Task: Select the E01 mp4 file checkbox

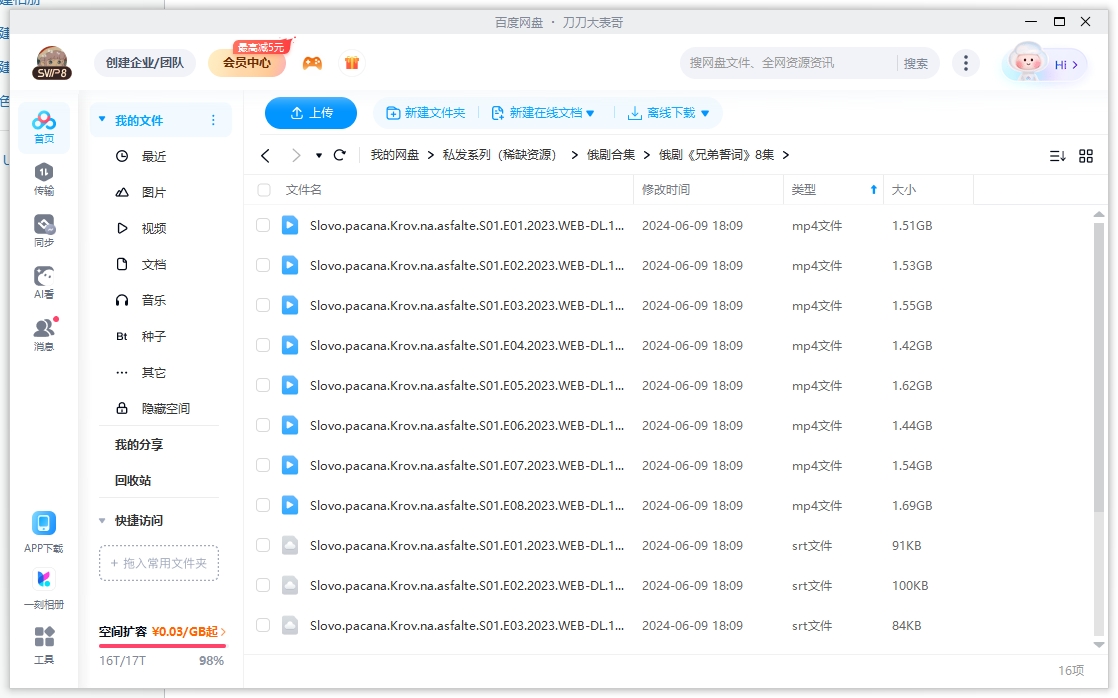Action: click(262, 225)
